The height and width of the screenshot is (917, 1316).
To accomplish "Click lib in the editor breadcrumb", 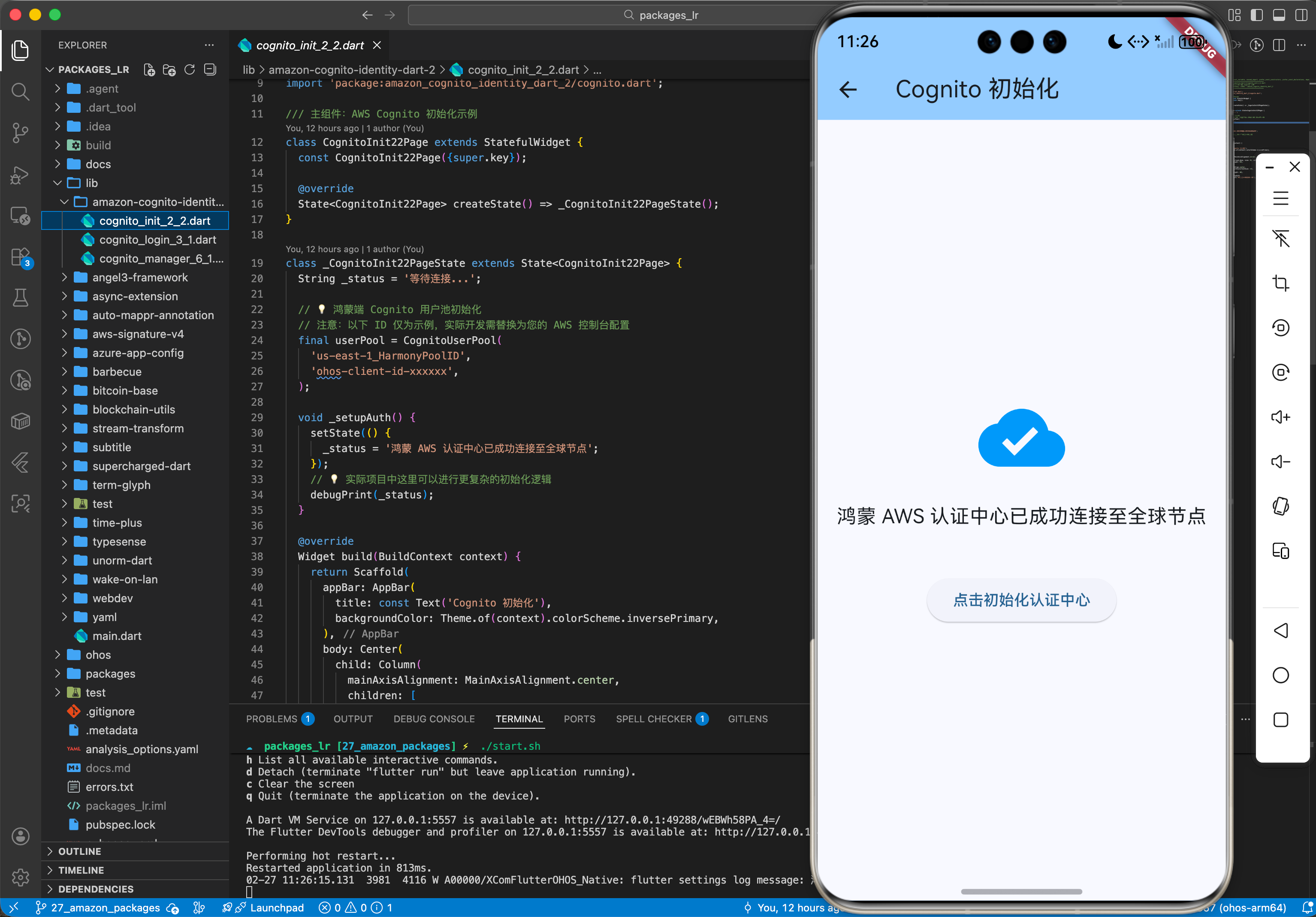I will point(248,70).
